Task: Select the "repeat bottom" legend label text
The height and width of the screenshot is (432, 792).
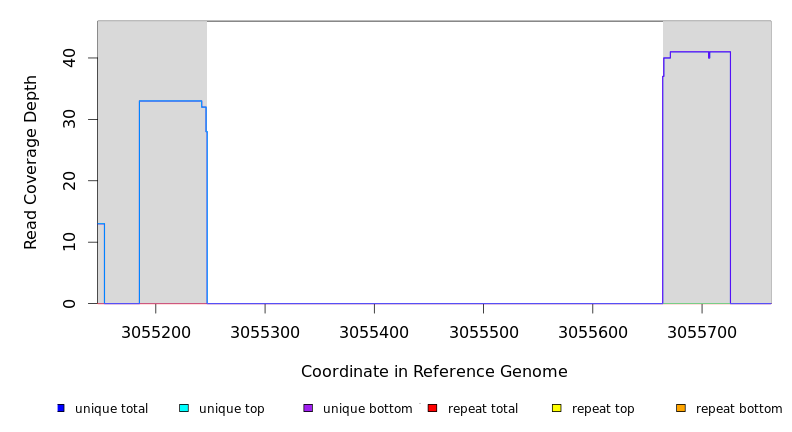Action: click(x=739, y=409)
